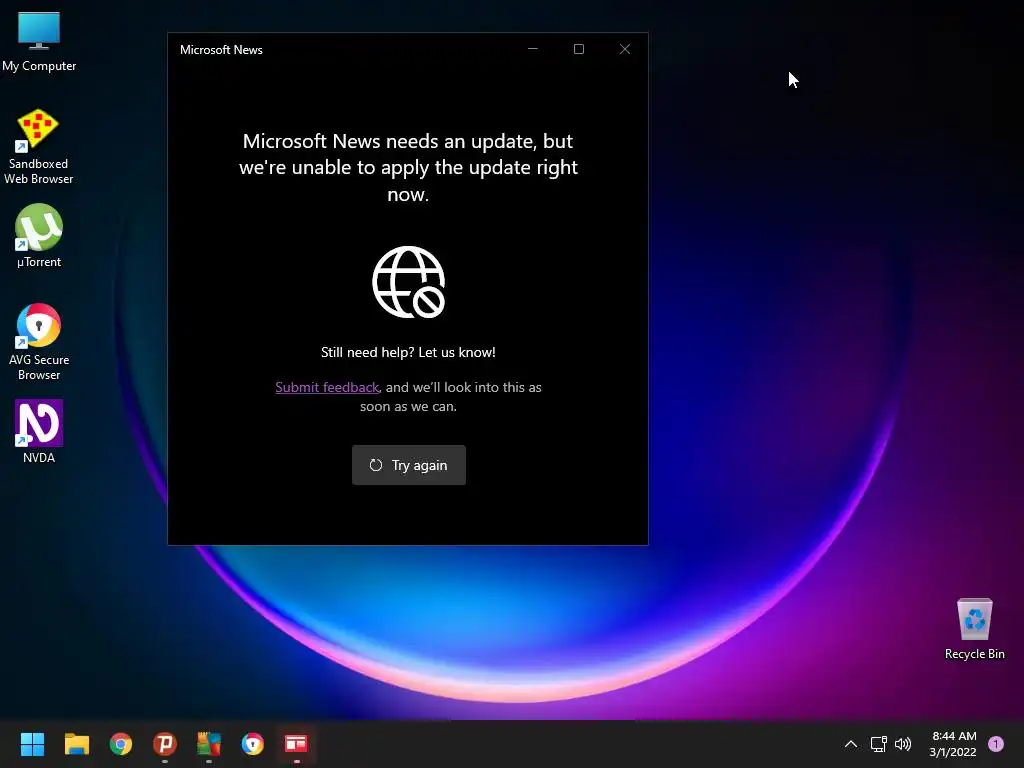The width and height of the screenshot is (1024, 768).
Task: Select the NVDA desktop shortcut
Action: [x=39, y=432]
